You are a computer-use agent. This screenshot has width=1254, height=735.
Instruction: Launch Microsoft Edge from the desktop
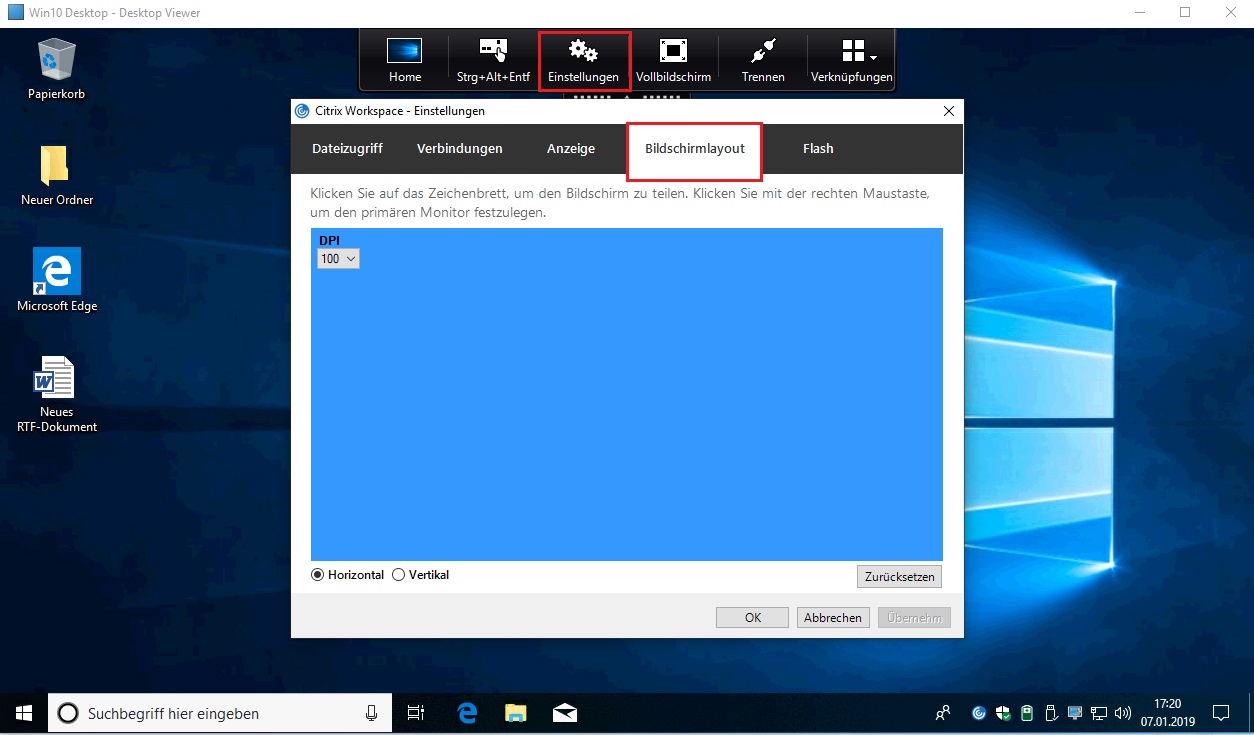(57, 270)
